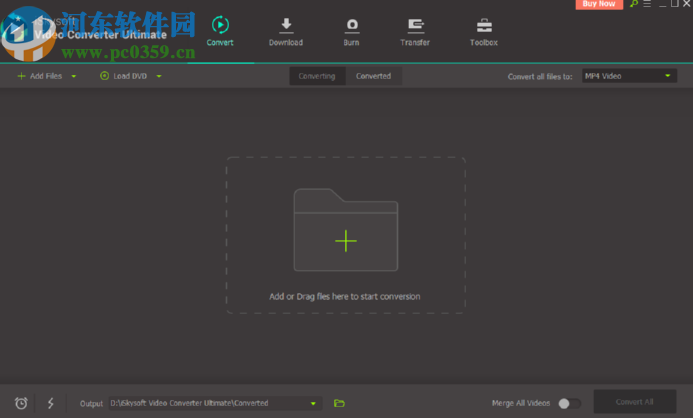Click the lightning bolt high-speed conversion icon
This screenshot has width=693, height=418.
tap(50, 403)
